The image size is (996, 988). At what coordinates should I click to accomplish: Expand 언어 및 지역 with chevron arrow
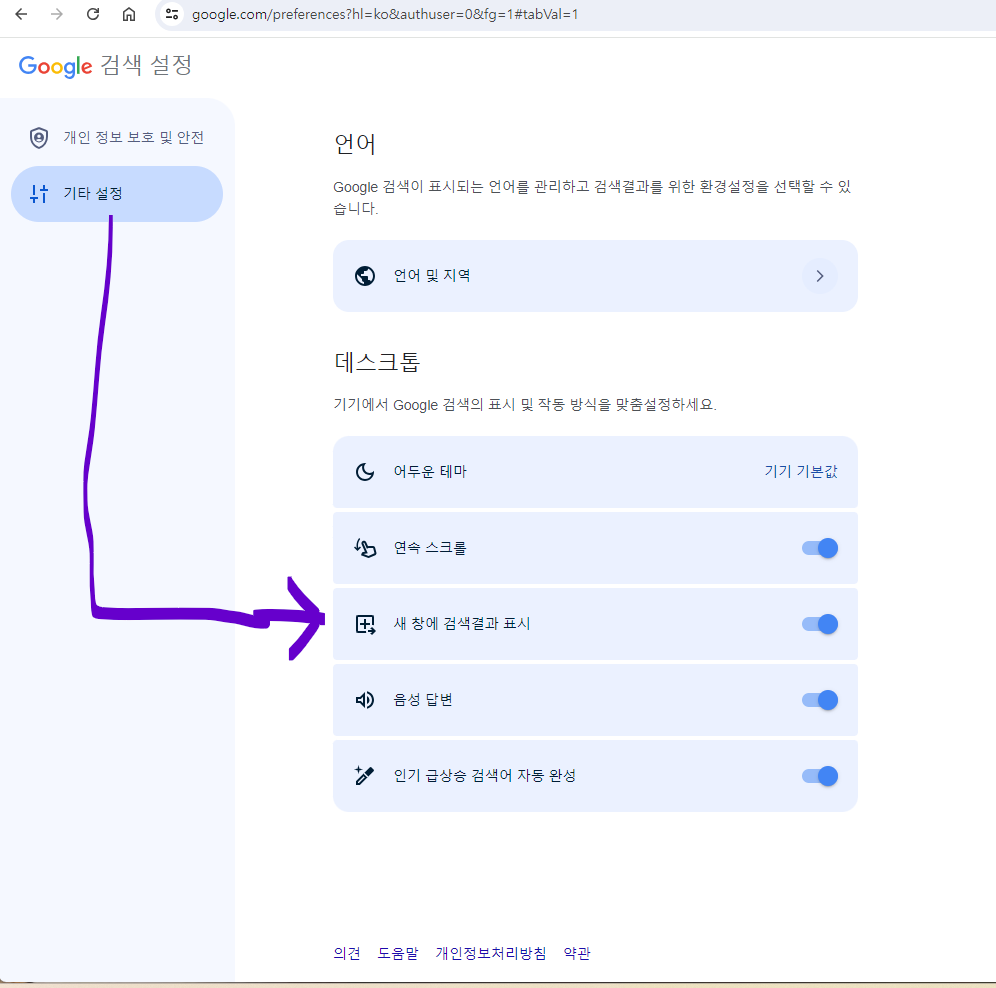[819, 276]
